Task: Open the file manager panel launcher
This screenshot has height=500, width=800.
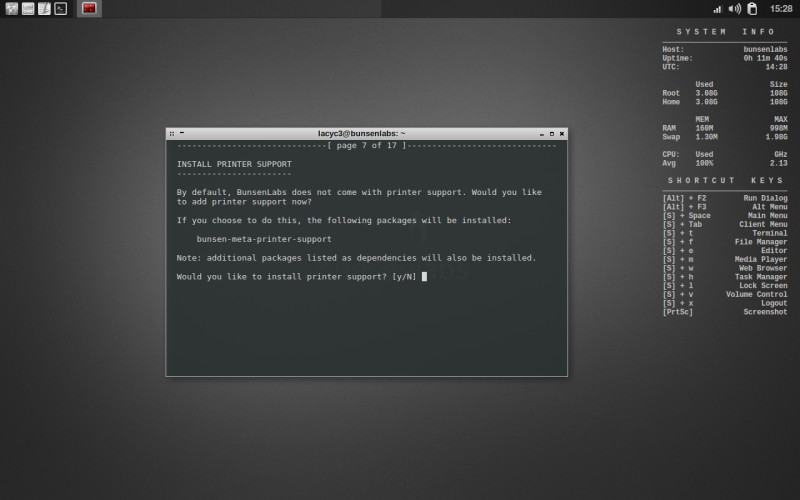Action: (28, 9)
